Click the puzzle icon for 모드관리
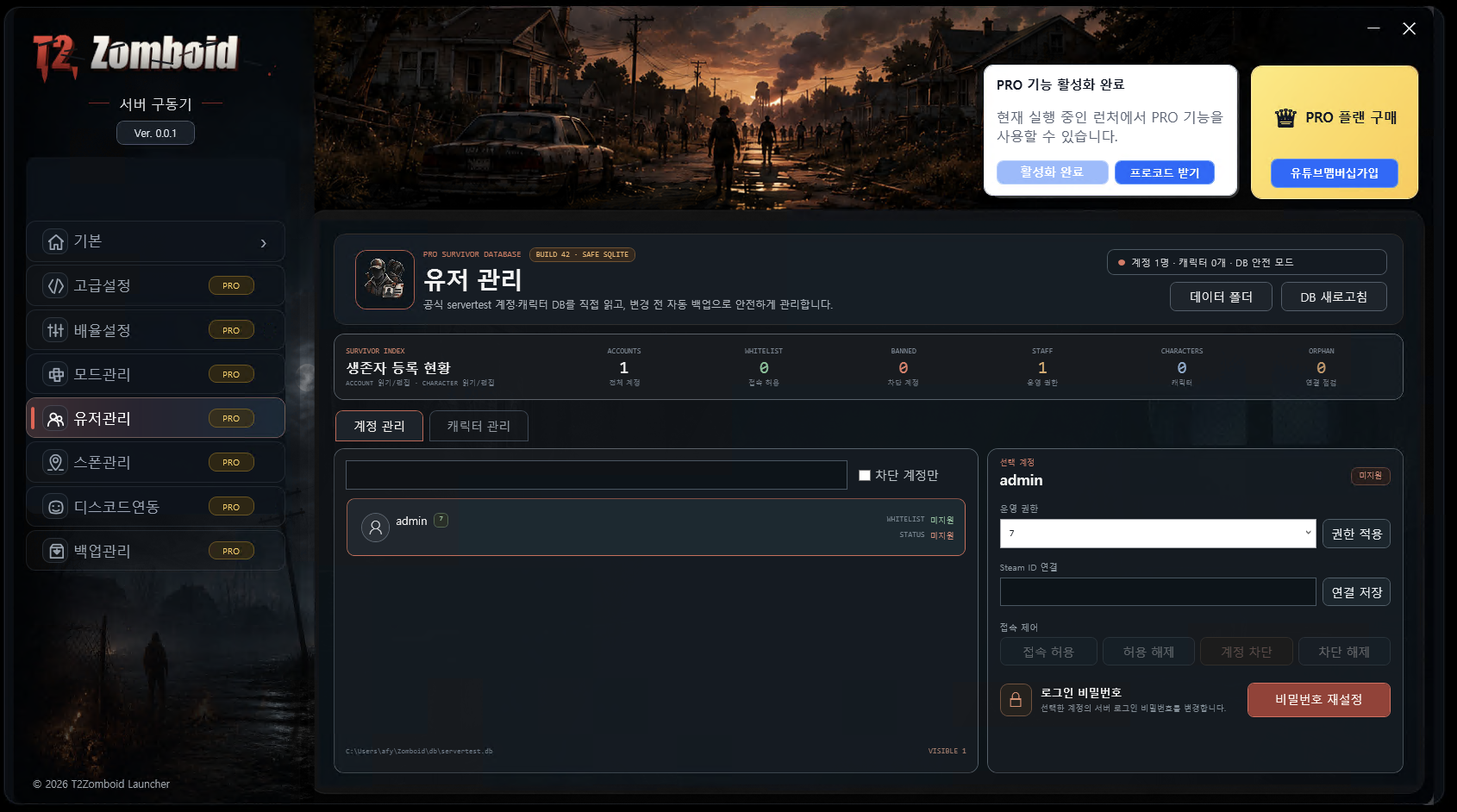This screenshot has height=812, width=1457. coord(56,374)
